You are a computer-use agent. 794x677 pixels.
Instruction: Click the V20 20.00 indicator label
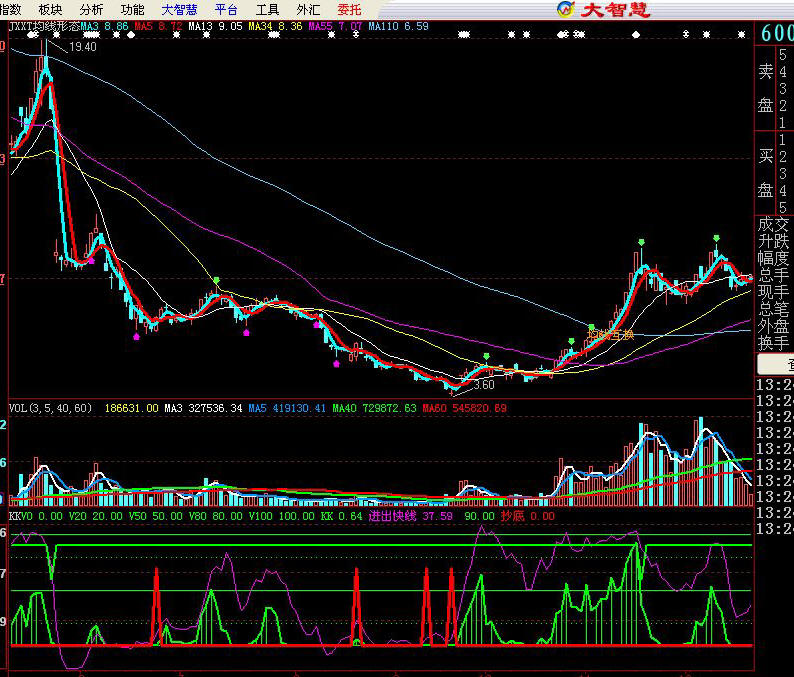pyautogui.click(x=96, y=516)
